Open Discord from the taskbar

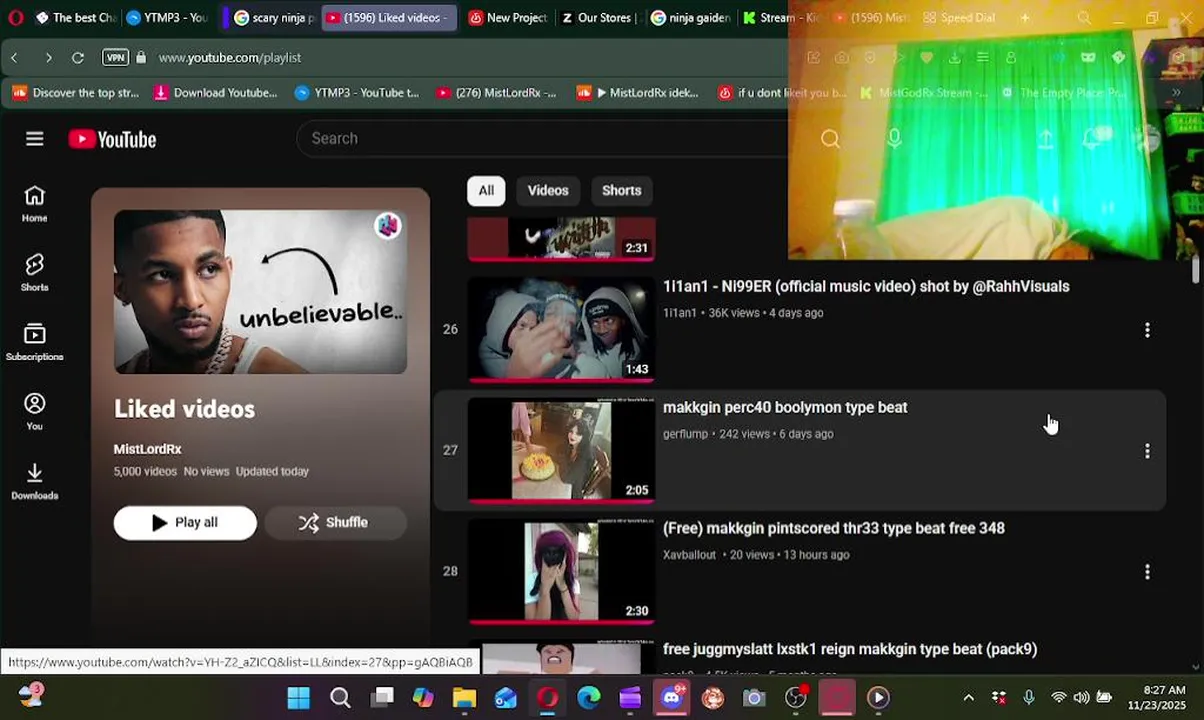point(671,698)
